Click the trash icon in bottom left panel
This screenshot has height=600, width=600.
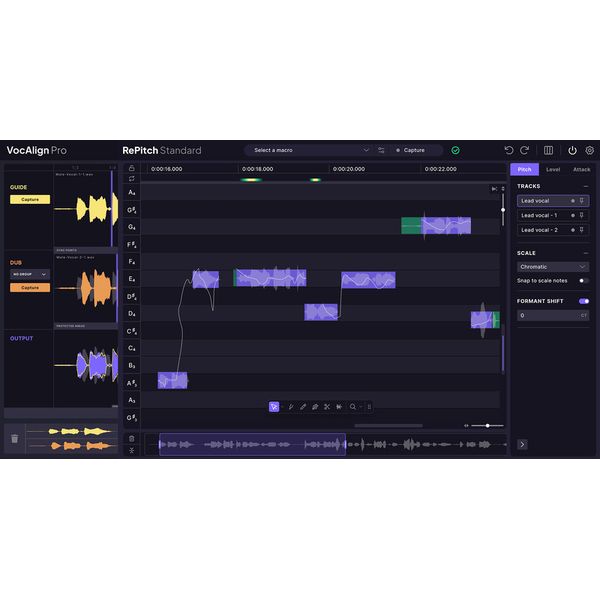tap(15, 439)
